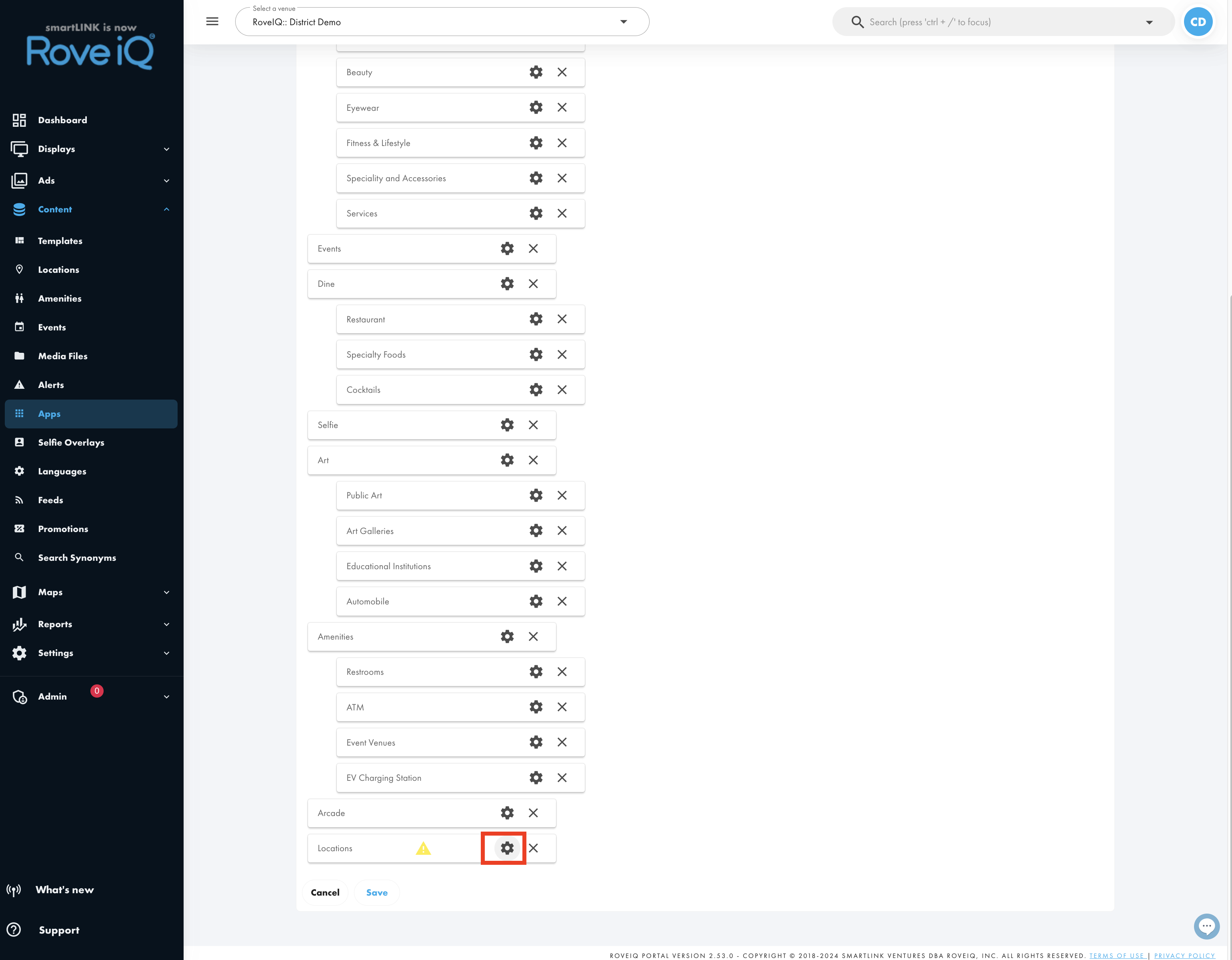Click the Rove iQ logo
The height and width of the screenshot is (960, 1232).
pos(90,46)
